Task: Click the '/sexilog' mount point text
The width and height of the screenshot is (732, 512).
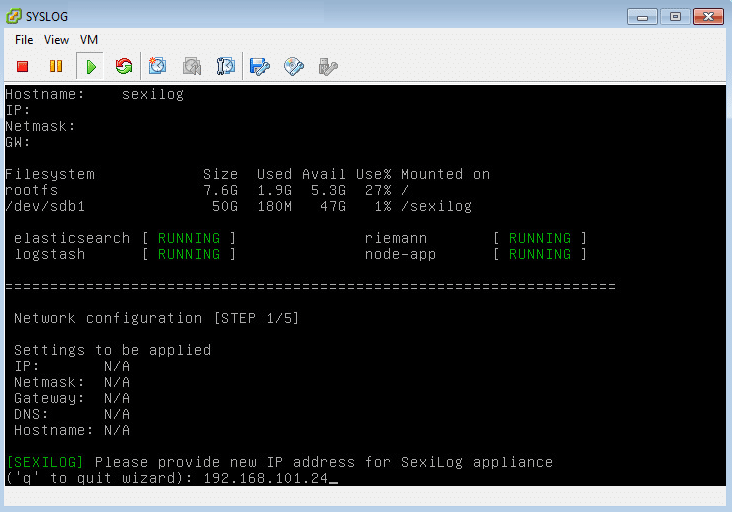Action: pos(436,206)
